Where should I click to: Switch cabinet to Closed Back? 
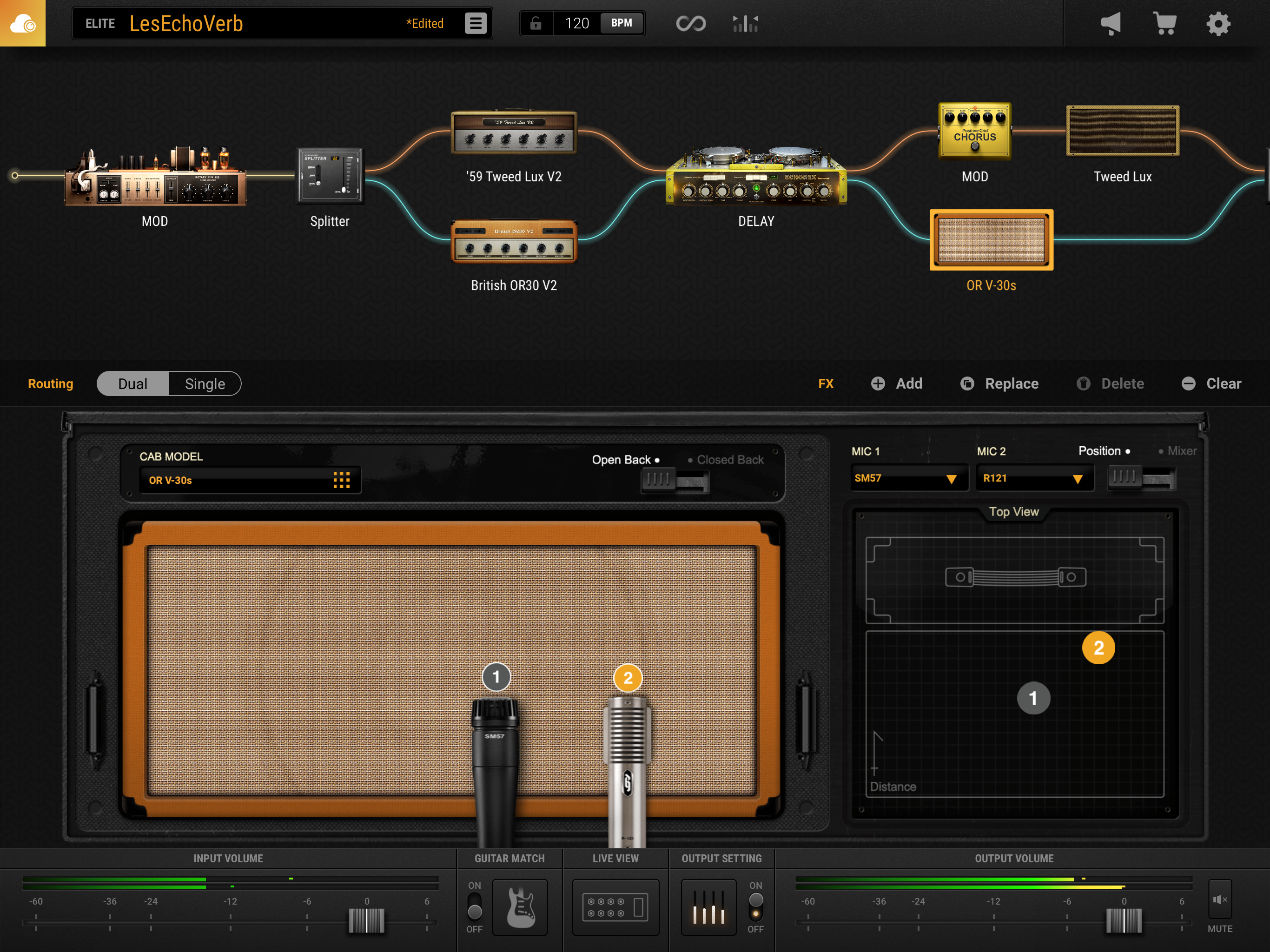tap(730, 459)
